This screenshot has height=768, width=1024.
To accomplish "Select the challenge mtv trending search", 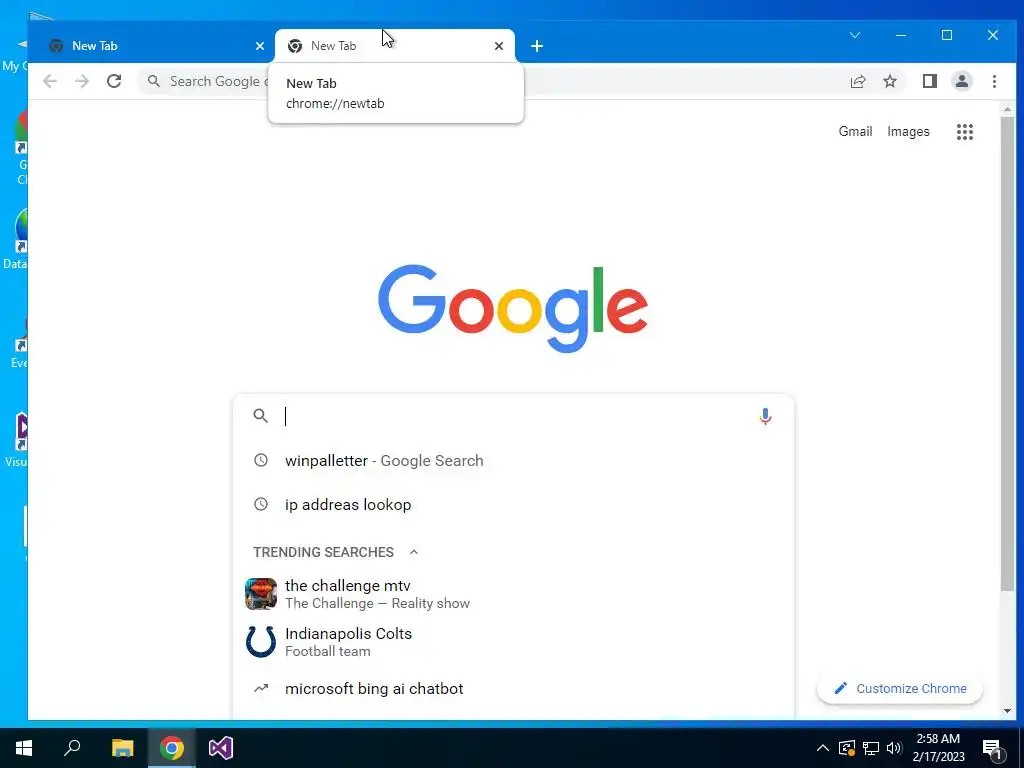I will point(513,594).
